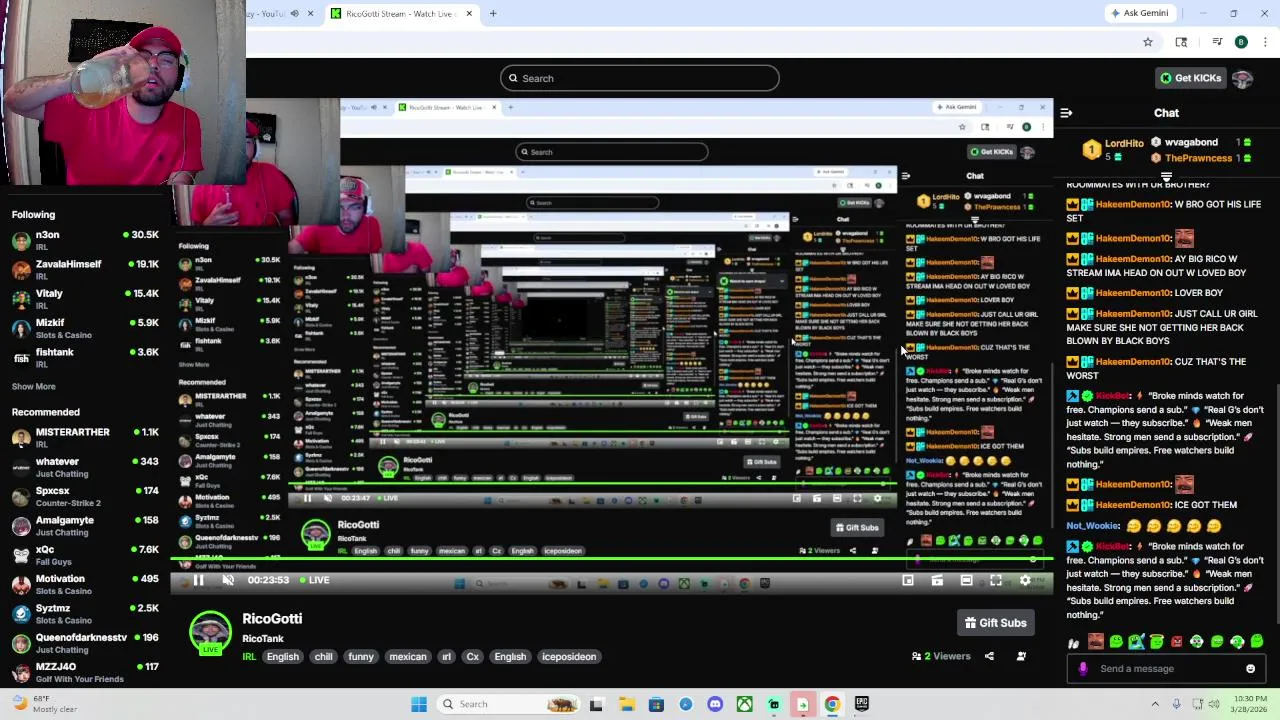Unmute the stream with the speaker icon
The image size is (1280, 720).
228,580
